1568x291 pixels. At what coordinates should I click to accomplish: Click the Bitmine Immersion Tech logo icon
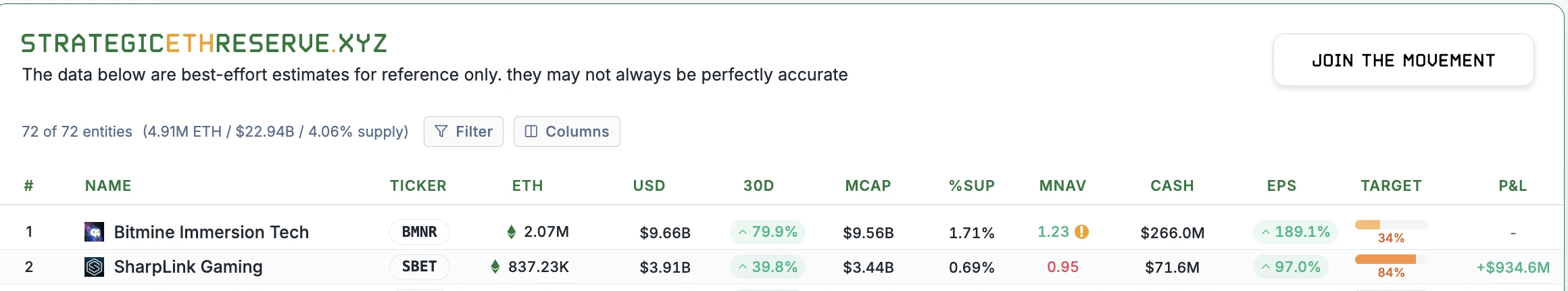[x=94, y=232]
